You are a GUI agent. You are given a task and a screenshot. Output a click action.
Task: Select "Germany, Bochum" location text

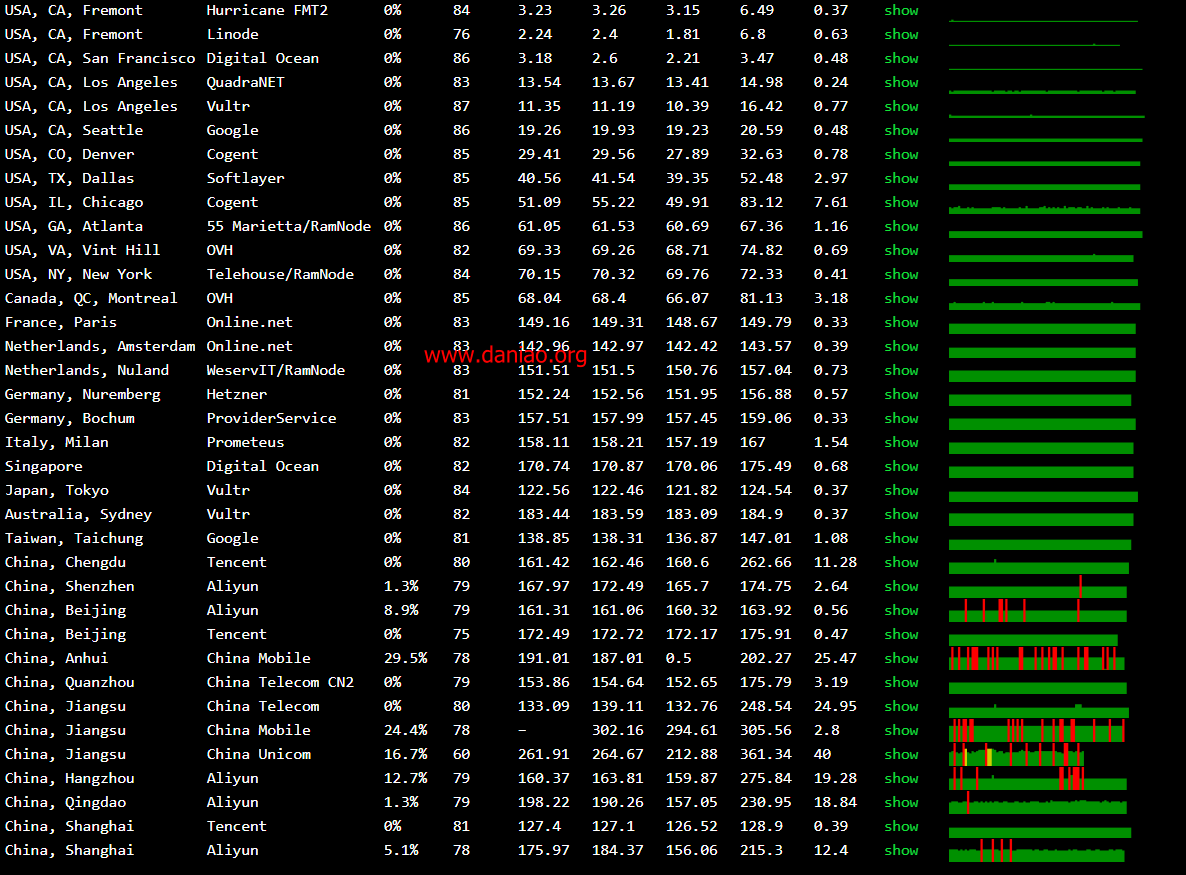[x=70, y=419]
